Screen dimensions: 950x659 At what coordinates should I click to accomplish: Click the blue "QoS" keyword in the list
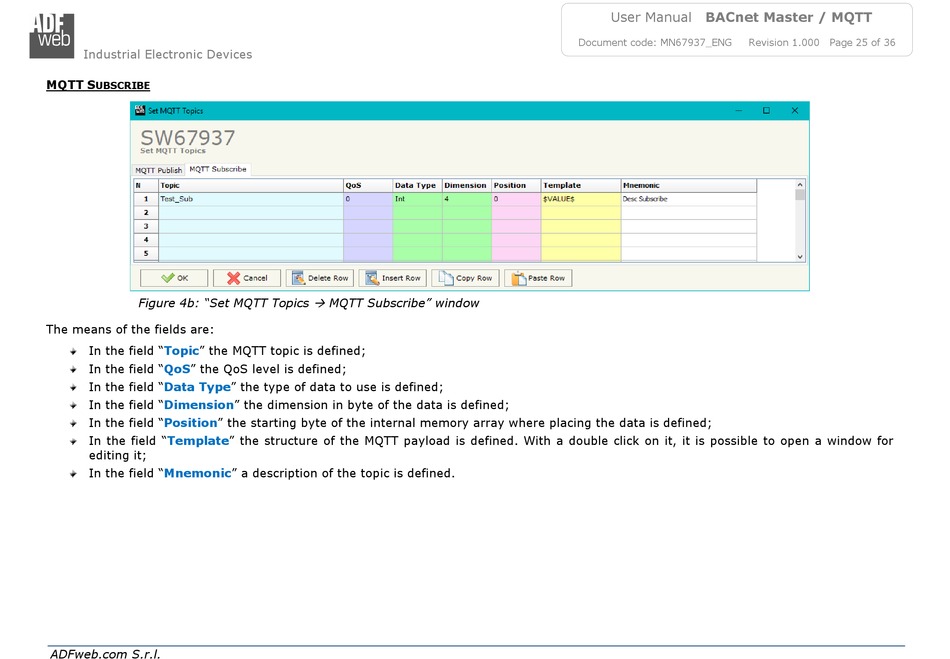[177, 369]
